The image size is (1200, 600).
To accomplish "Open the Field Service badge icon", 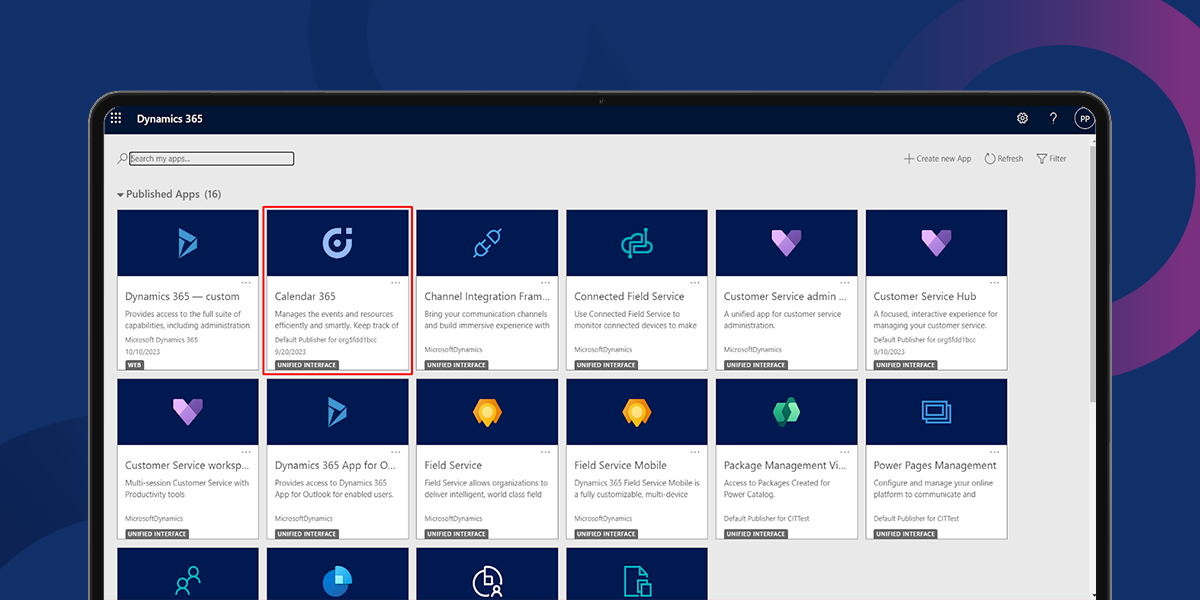I will click(487, 411).
